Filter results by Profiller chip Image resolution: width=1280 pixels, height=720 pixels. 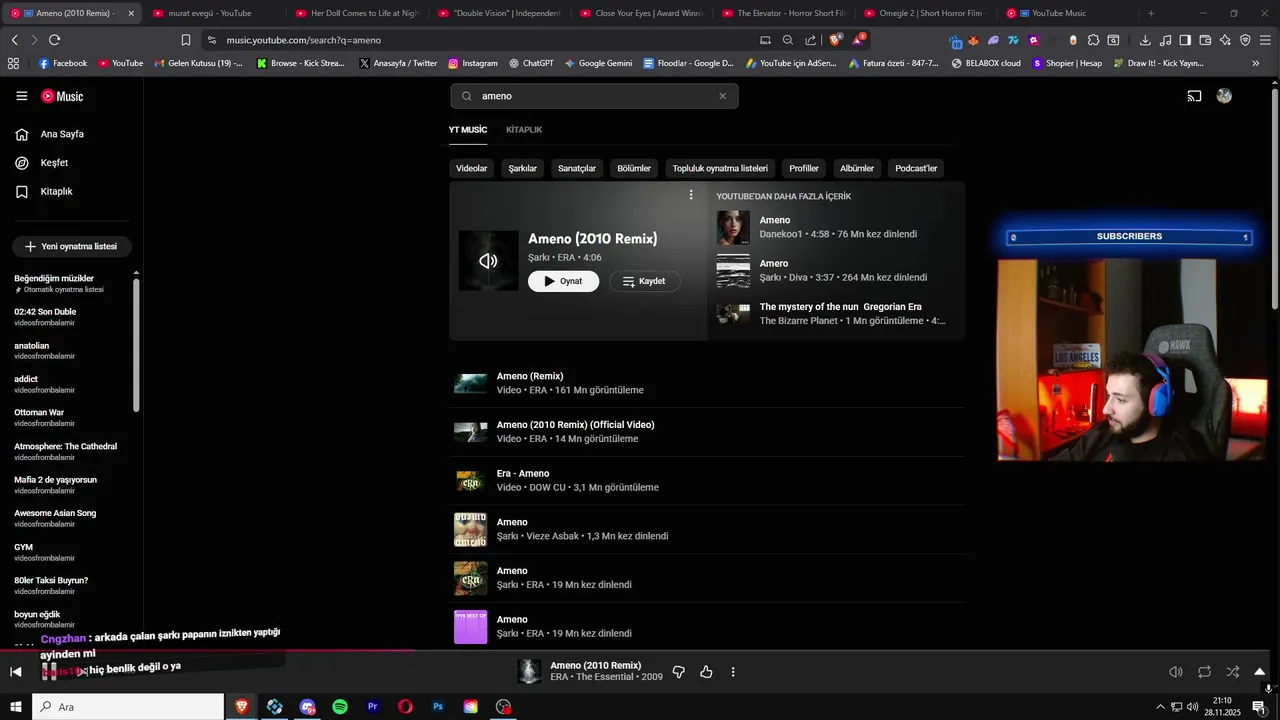click(804, 168)
